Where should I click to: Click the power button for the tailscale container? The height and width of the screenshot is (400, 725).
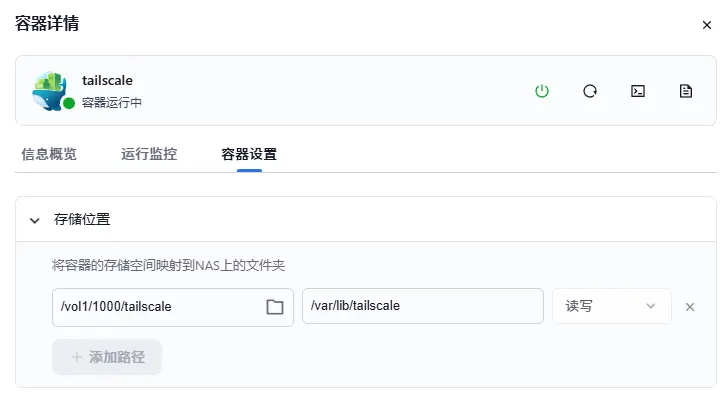tap(542, 91)
